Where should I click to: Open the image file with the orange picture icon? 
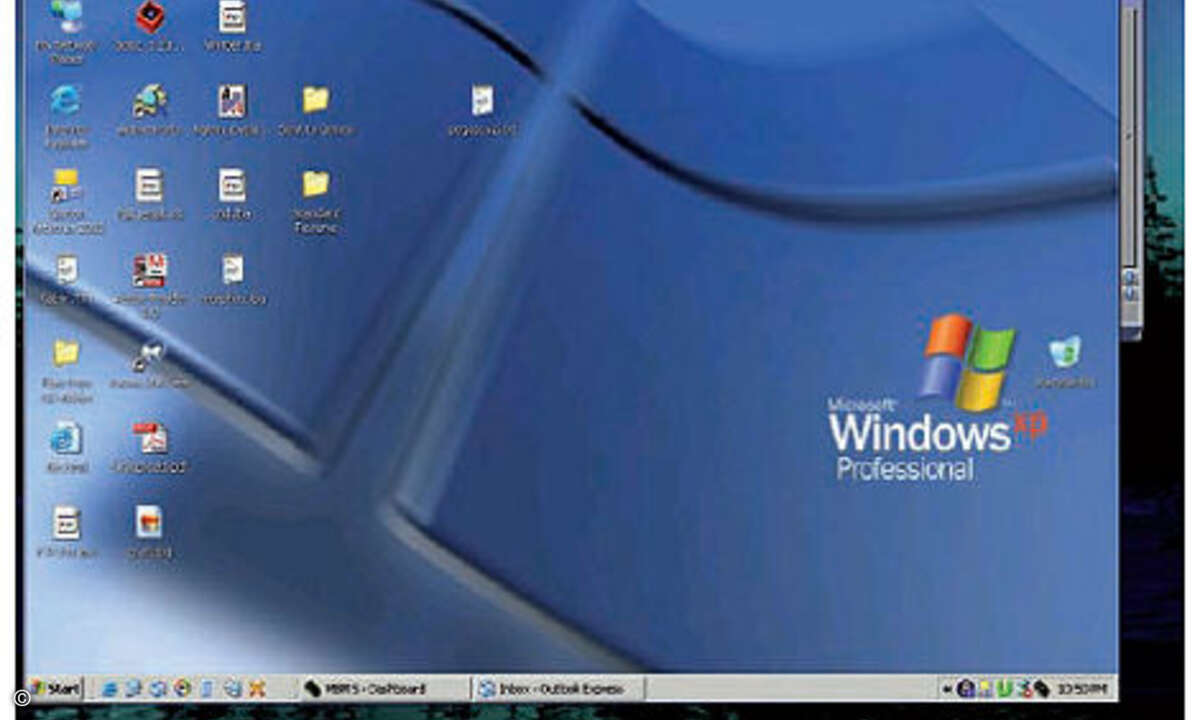coord(149,521)
